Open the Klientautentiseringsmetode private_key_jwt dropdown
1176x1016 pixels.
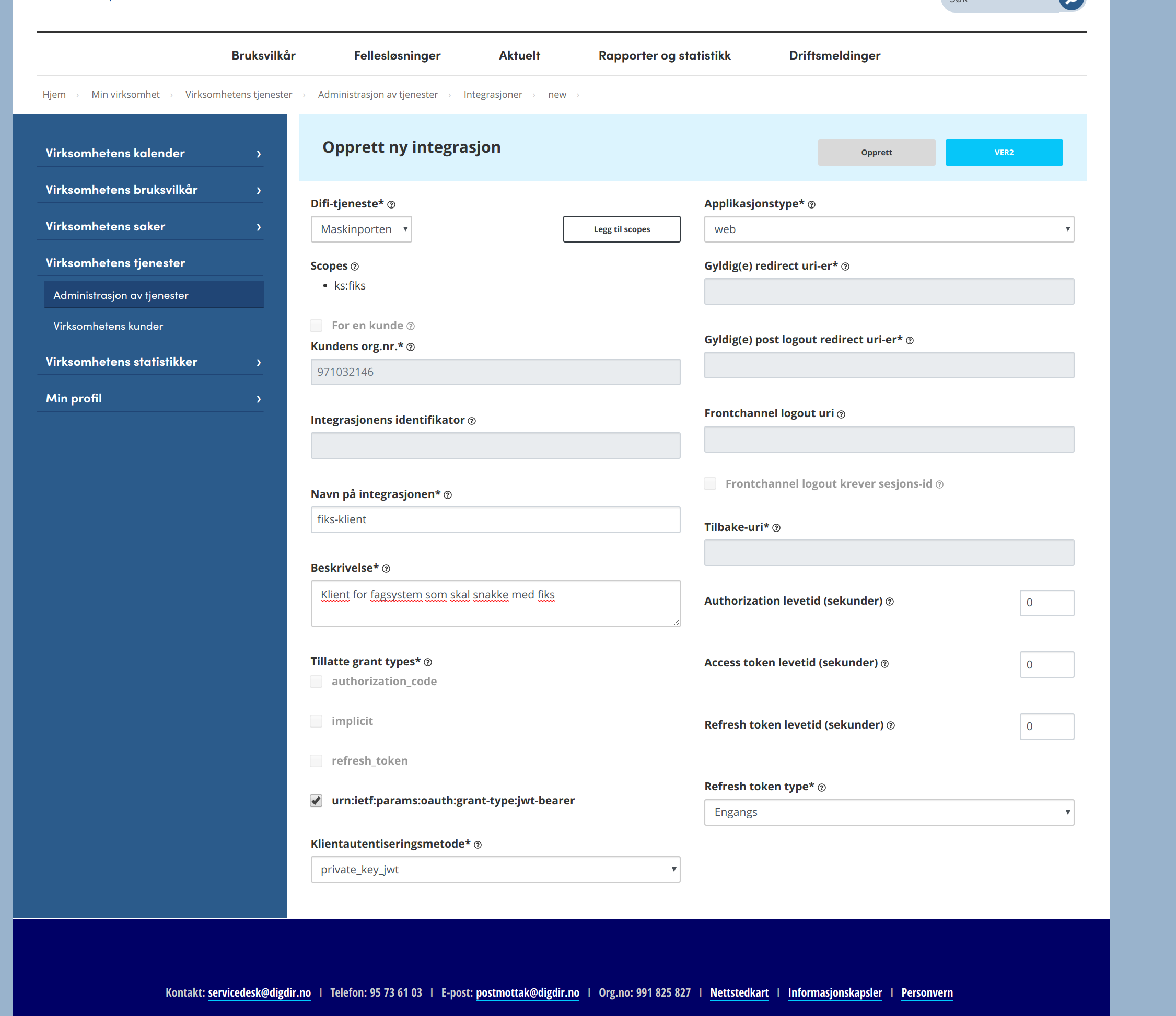point(495,870)
